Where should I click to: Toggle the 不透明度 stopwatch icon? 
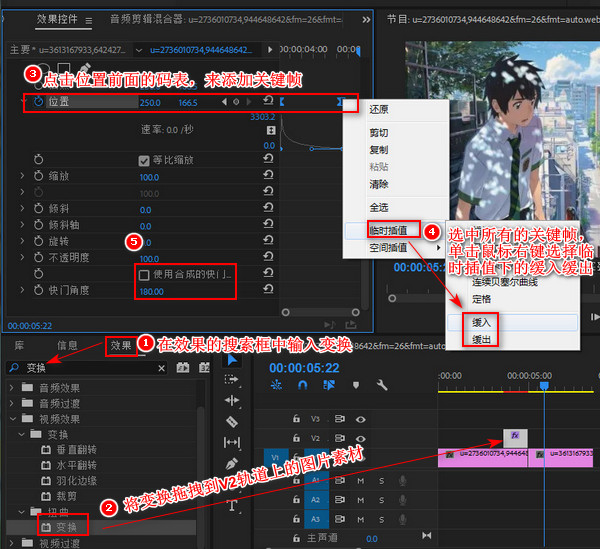38,257
